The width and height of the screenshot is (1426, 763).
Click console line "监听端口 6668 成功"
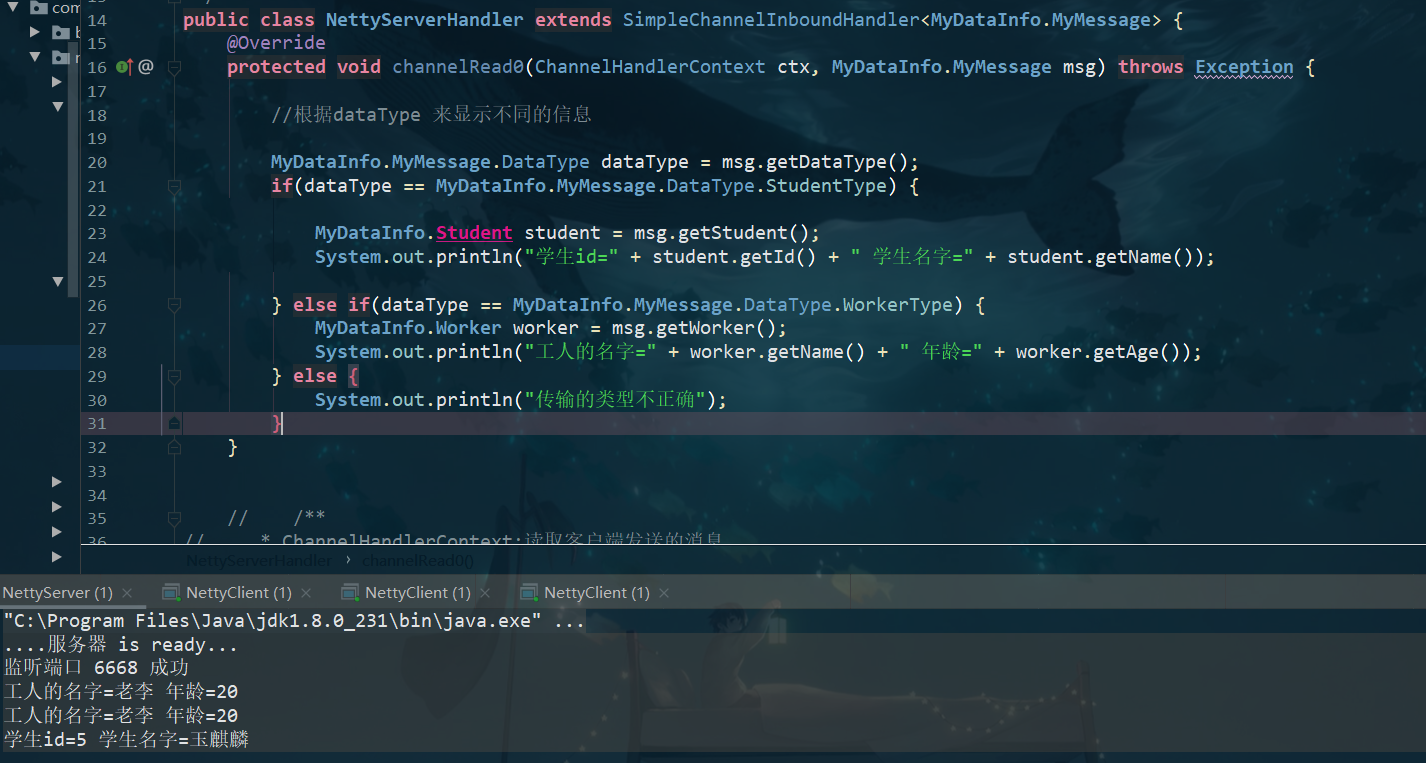(x=96, y=668)
